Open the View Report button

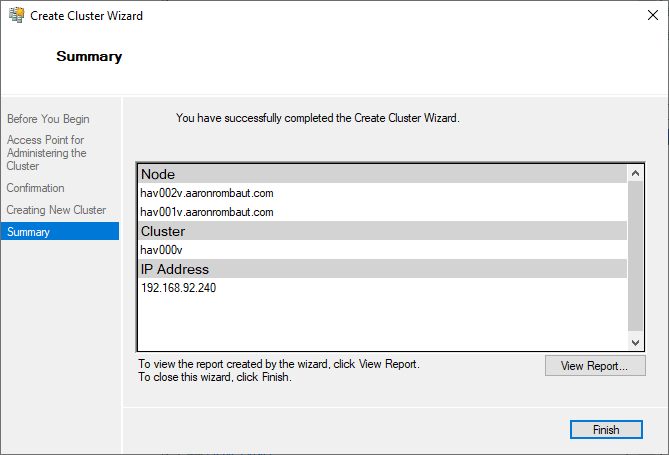[x=595, y=366]
